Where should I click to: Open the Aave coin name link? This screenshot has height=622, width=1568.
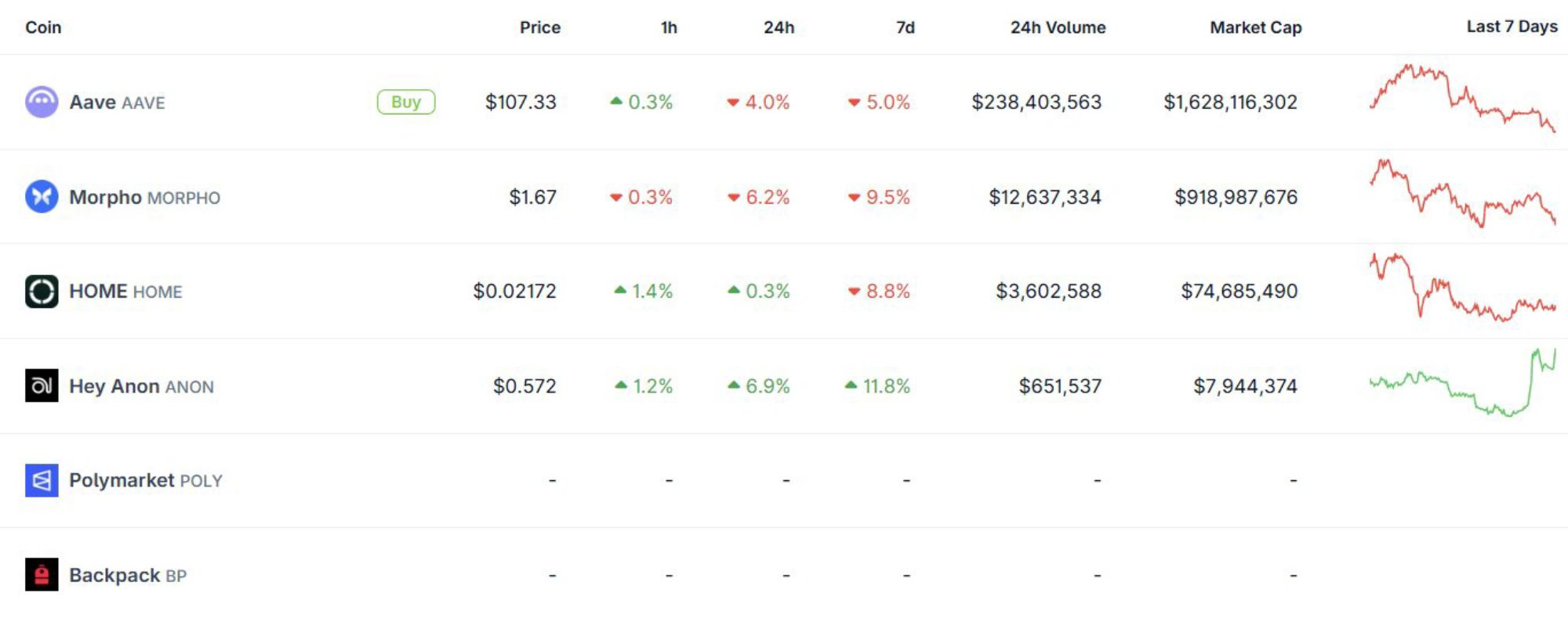(x=117, y=103)
